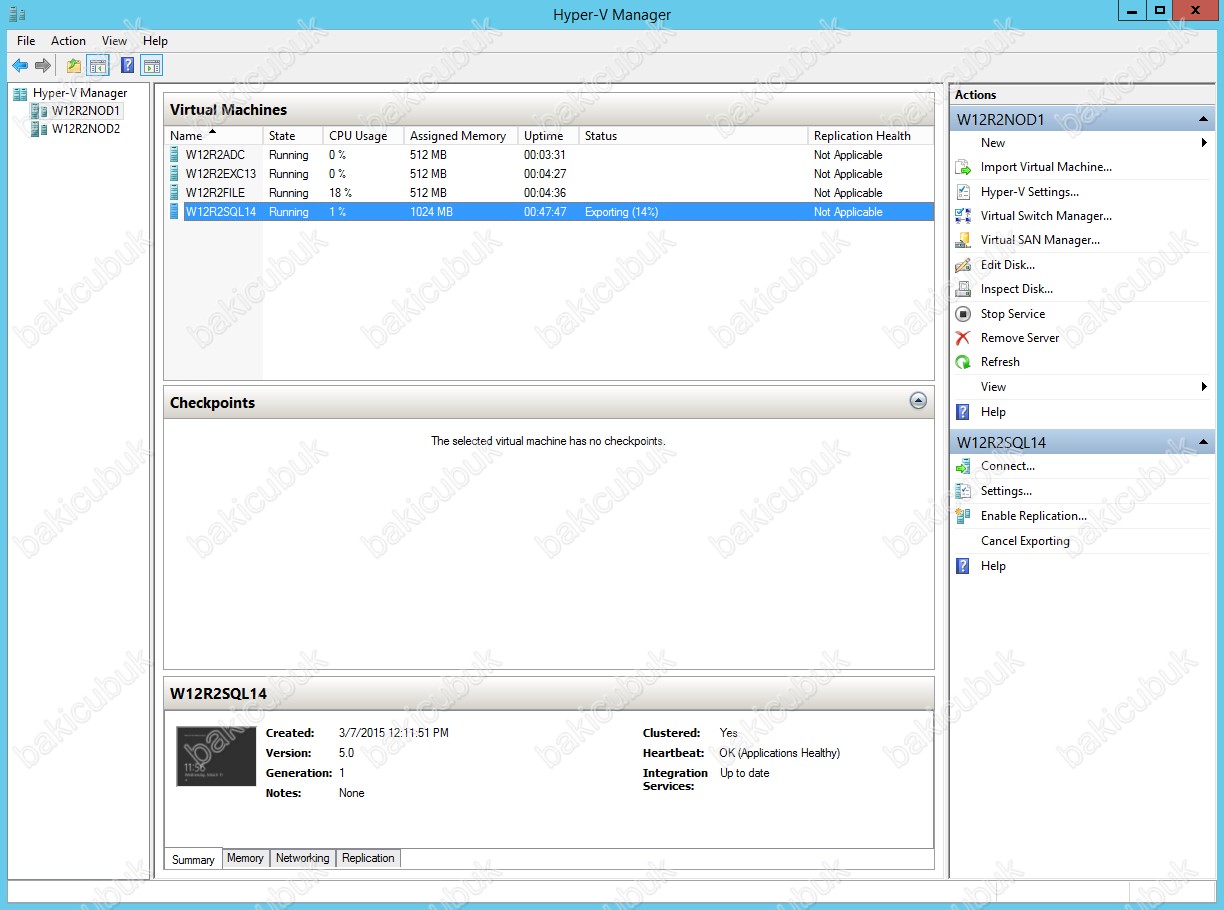
Task: Click the Help icon under W12R2NOD1 actions
Action: (x=963, y=412)
